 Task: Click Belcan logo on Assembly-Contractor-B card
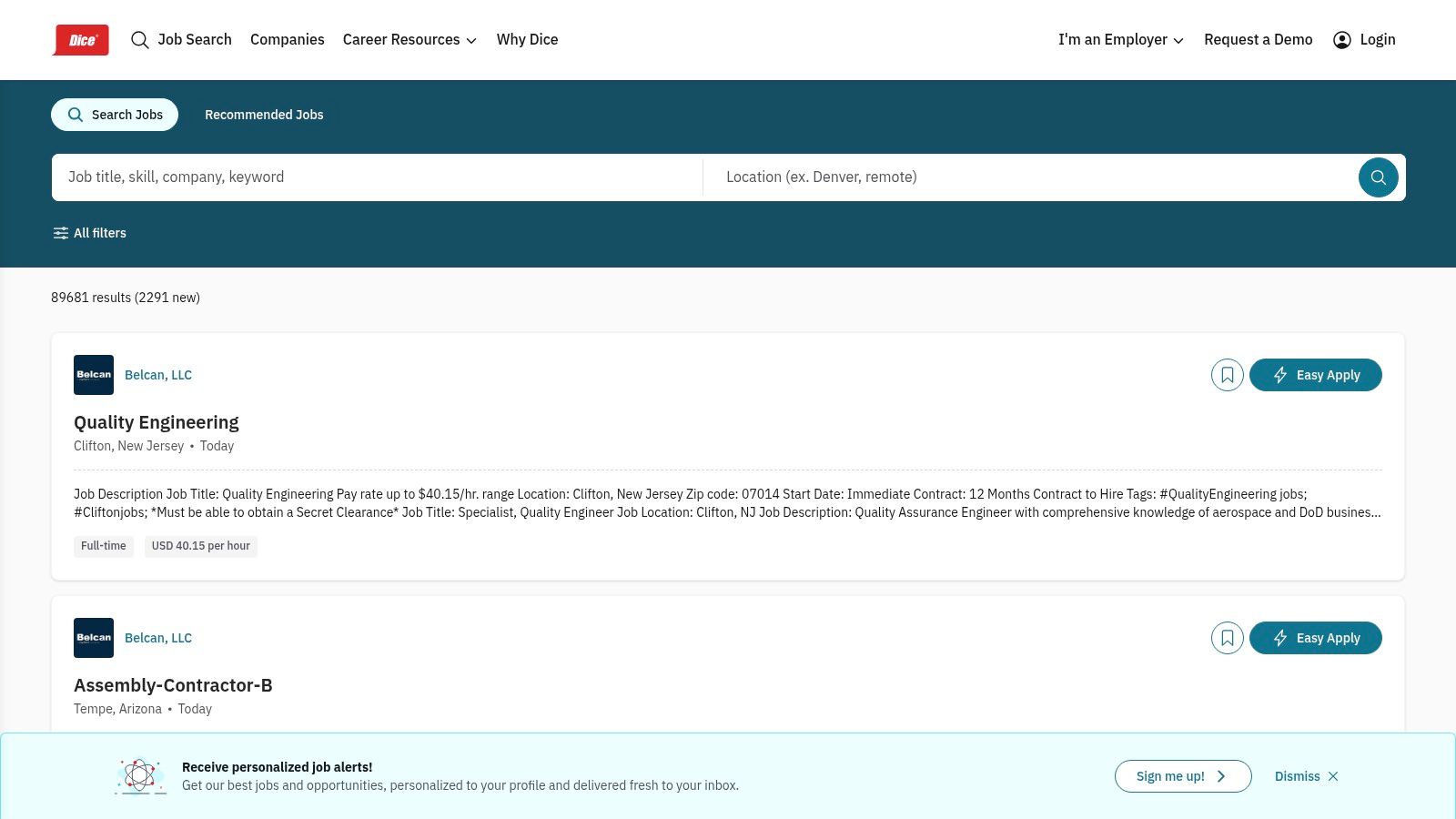click(x=94, y=638)
